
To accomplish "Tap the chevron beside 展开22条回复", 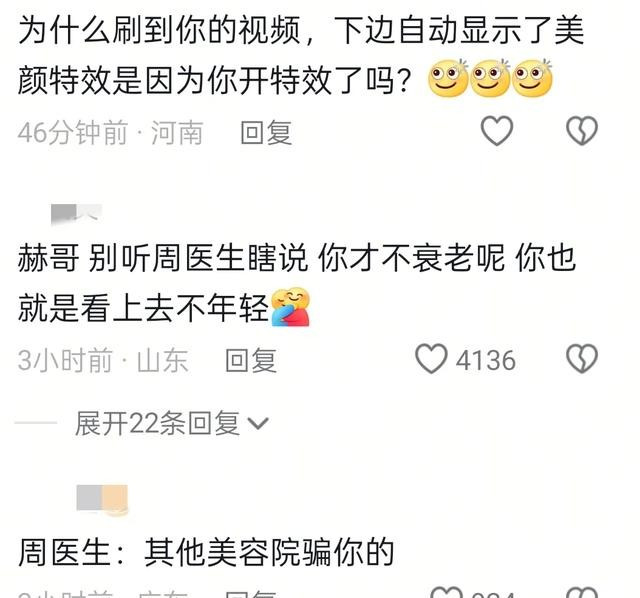I will (x=258, y=424).
